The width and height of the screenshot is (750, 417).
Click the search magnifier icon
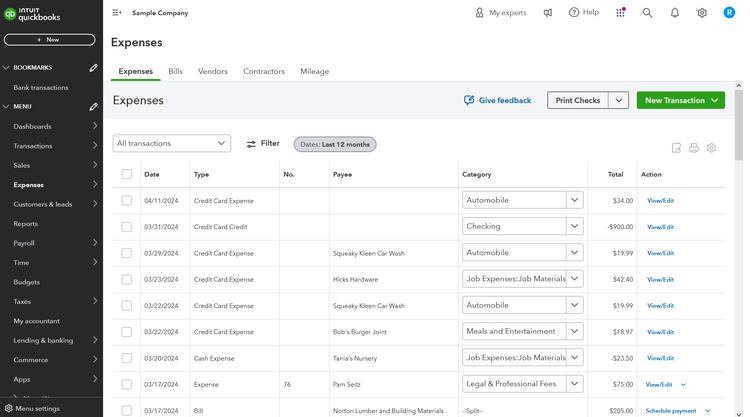647,12
